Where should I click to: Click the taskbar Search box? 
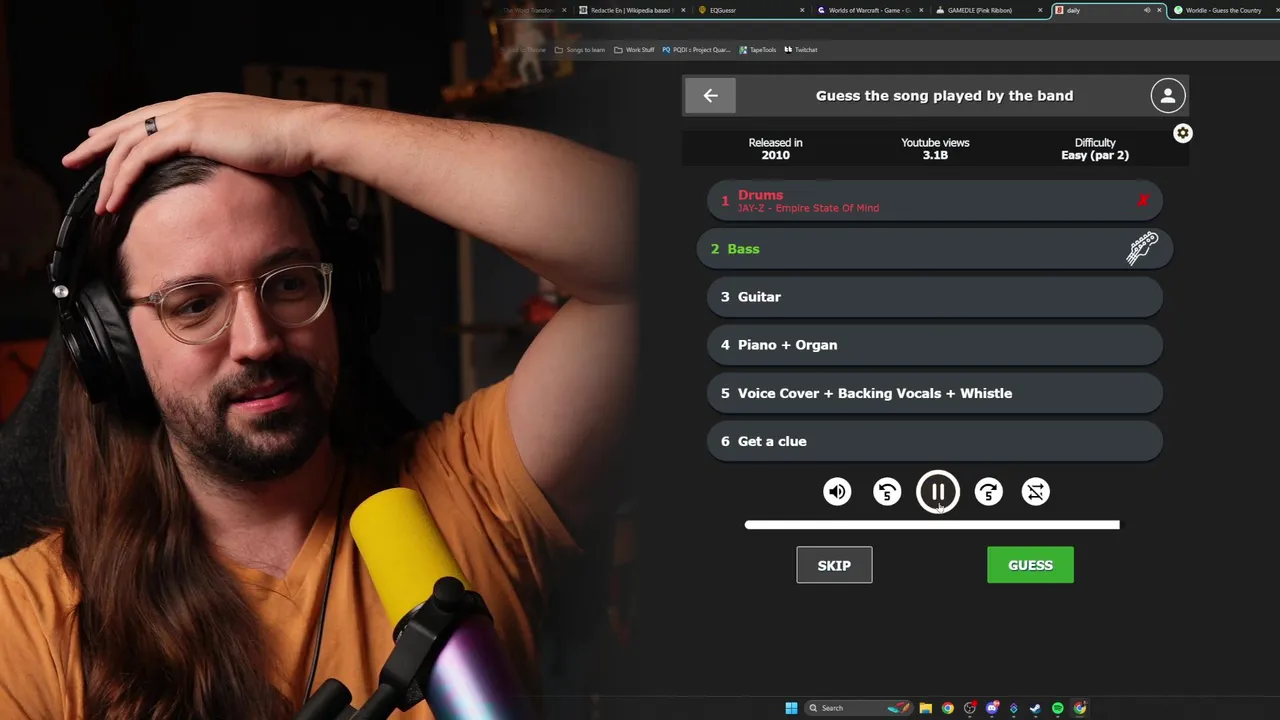860,708
